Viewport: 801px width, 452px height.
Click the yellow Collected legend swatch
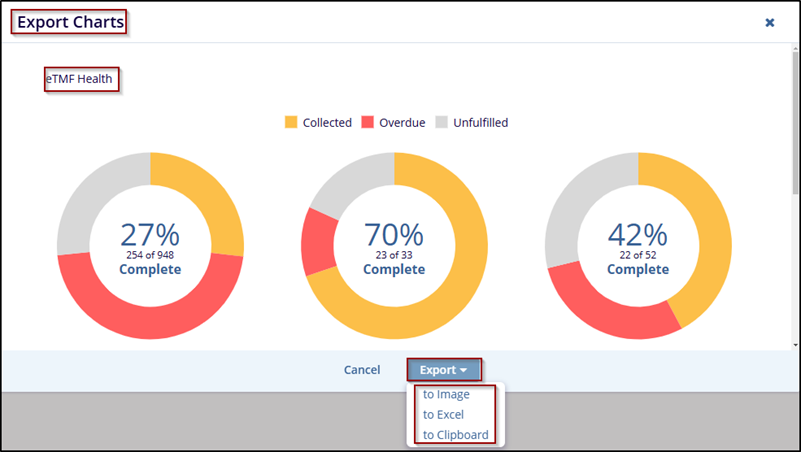[291, 122]
